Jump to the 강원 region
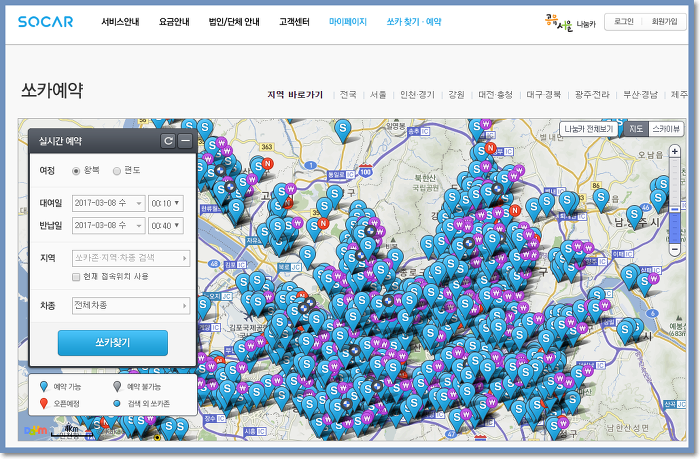 click(456, 94)
